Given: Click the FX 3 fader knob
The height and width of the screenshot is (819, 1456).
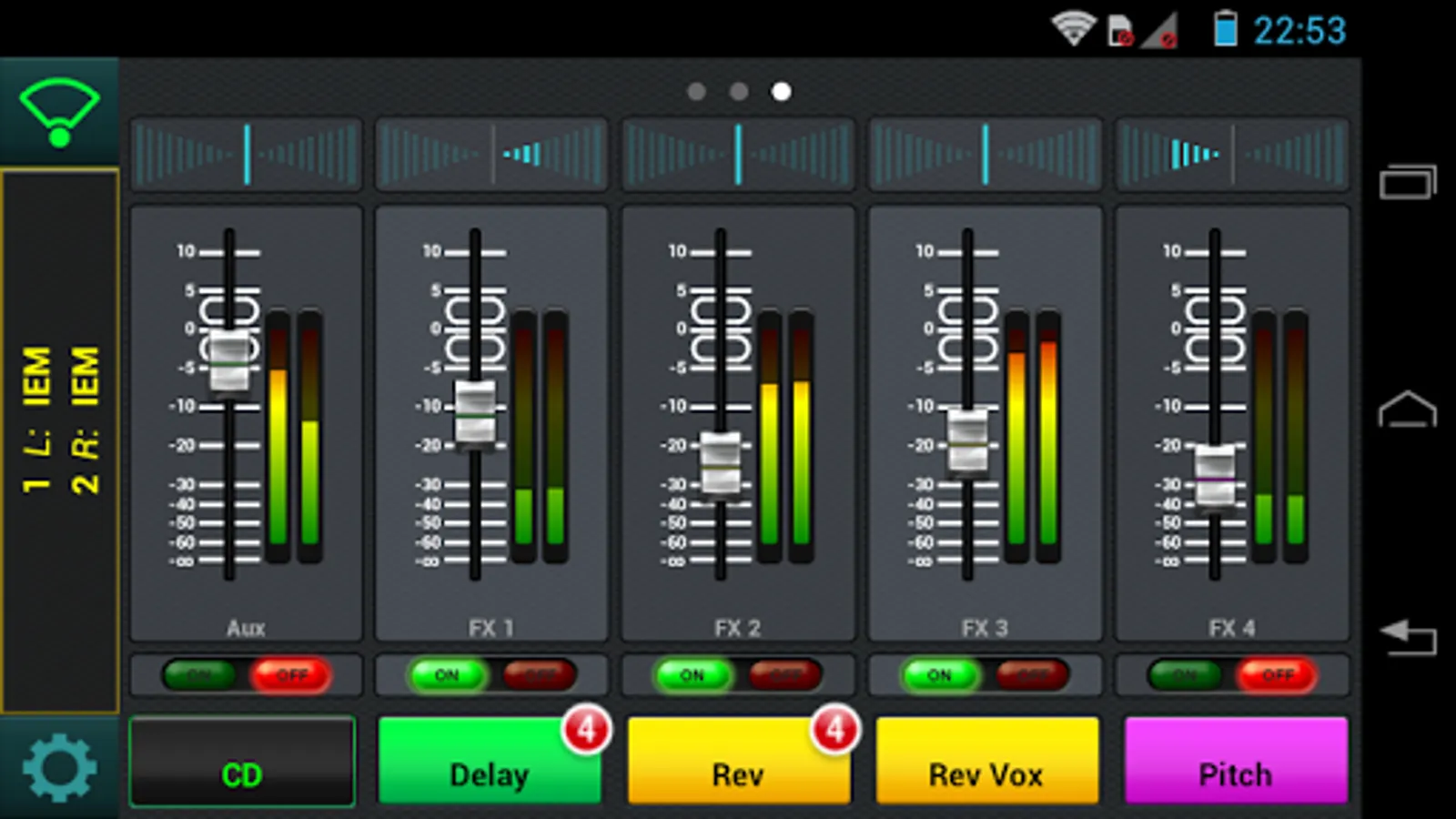Looking at the screenshot, I should click(x=968, y=441).
